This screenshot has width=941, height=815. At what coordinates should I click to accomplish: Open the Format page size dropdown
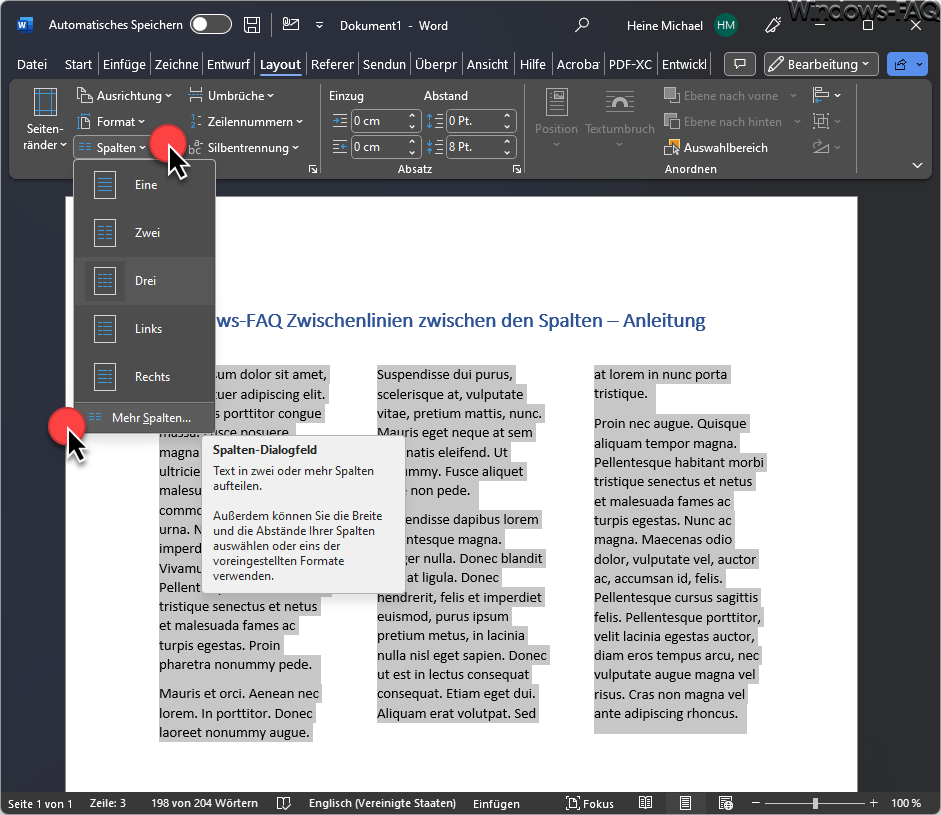[x=111, y=122]
